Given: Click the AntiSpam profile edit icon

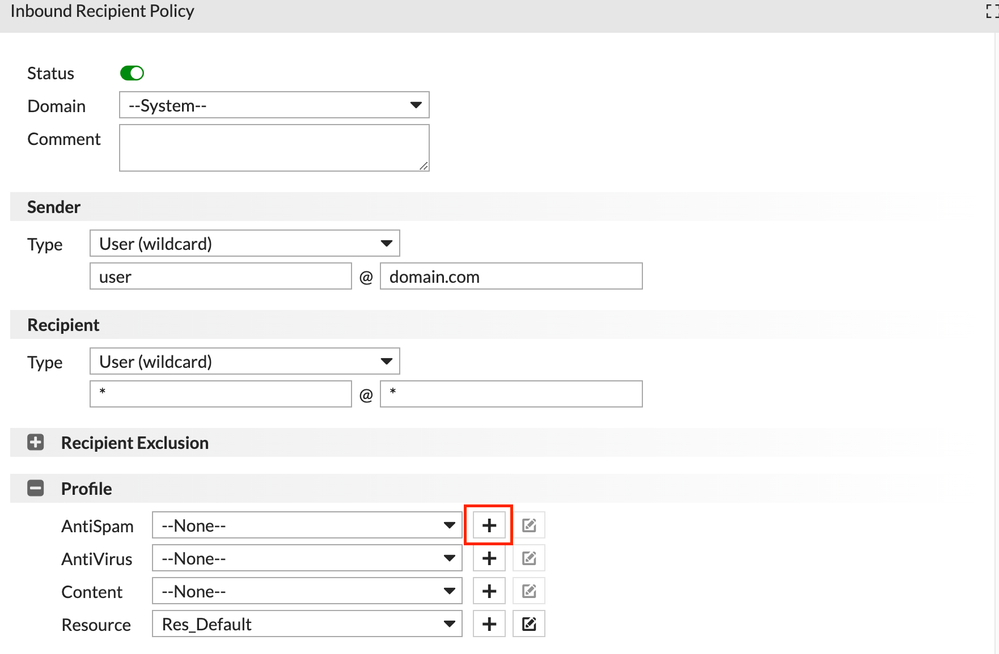Looking at the screenshot, I should pyautogui.click(x=529, y=525).
